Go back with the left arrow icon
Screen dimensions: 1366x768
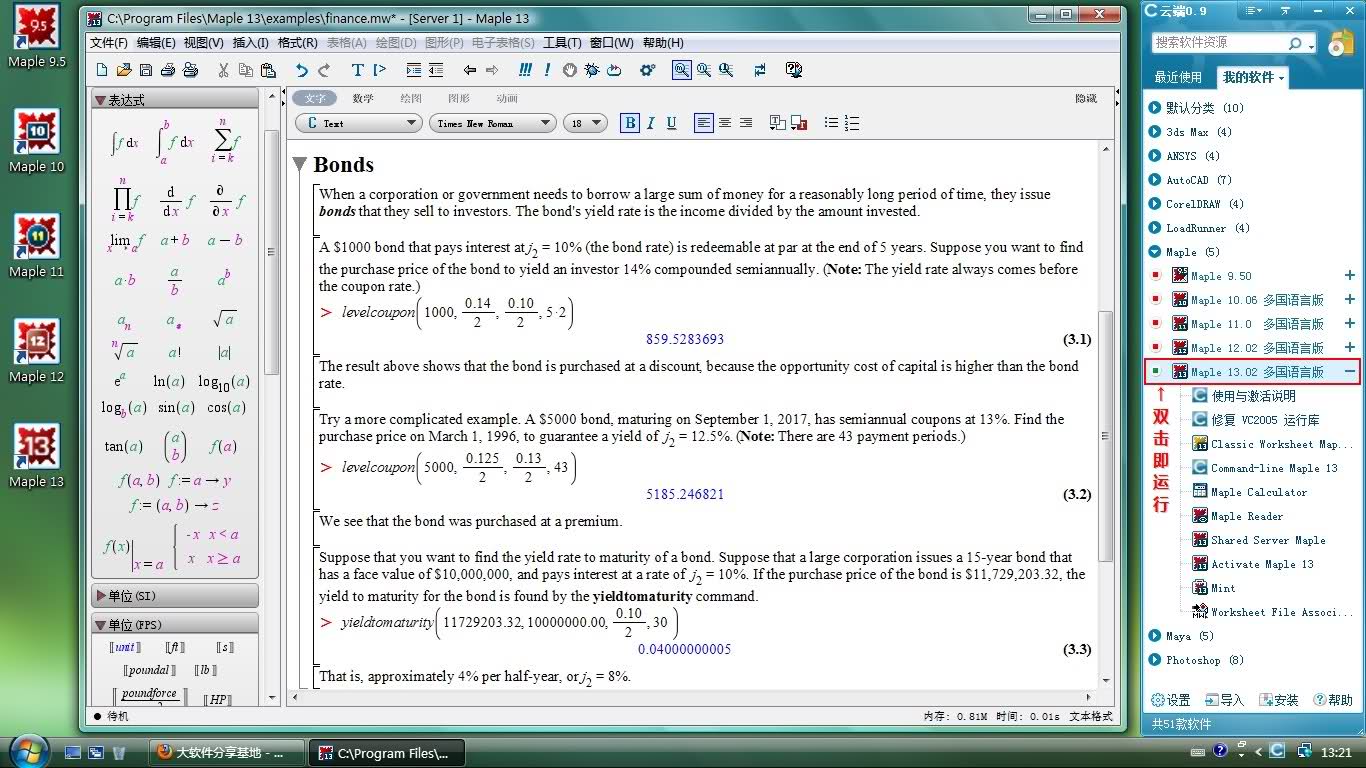pos(470,70)
